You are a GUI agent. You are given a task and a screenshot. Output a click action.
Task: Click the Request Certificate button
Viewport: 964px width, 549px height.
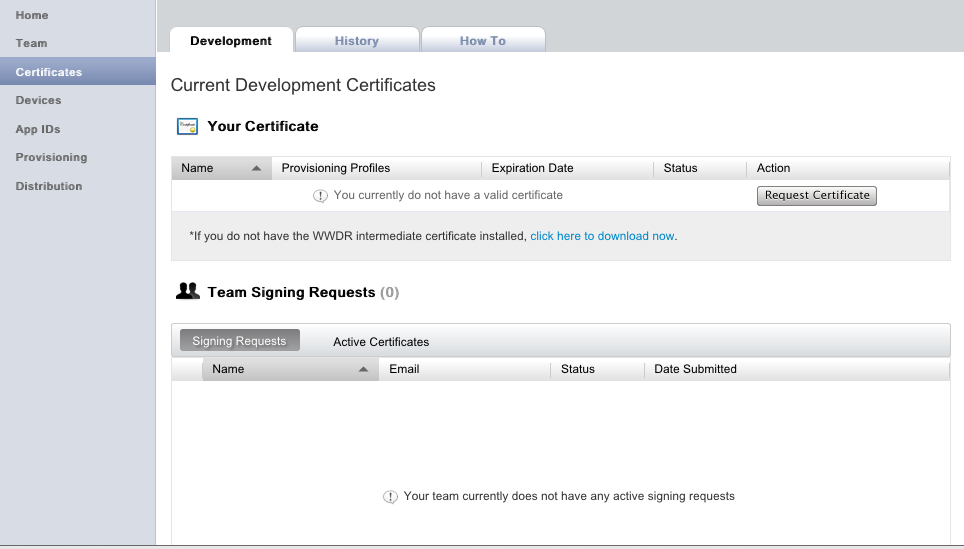pyautogui.click(x=816, y=196)
